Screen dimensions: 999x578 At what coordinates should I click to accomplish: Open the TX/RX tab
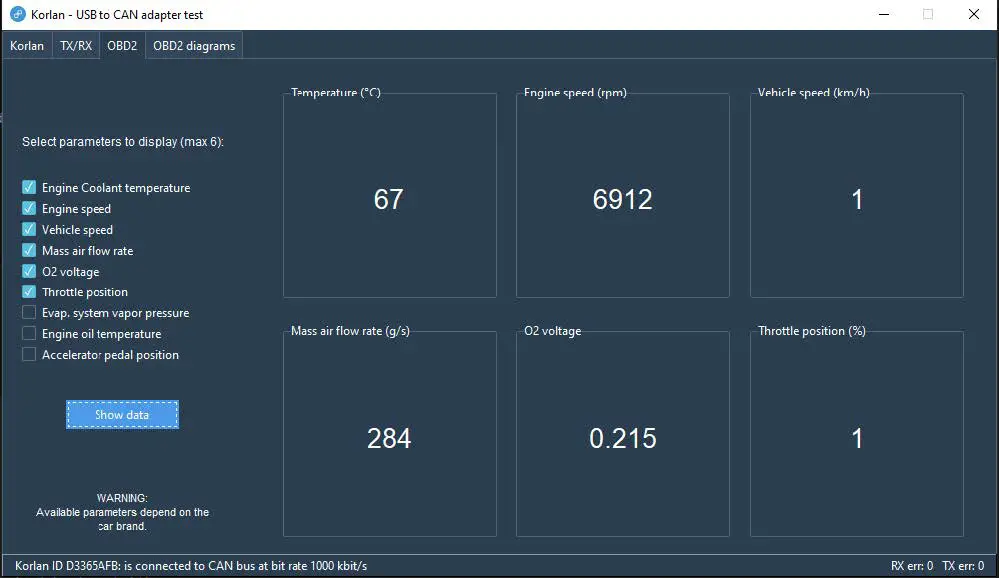click(75, 46)
